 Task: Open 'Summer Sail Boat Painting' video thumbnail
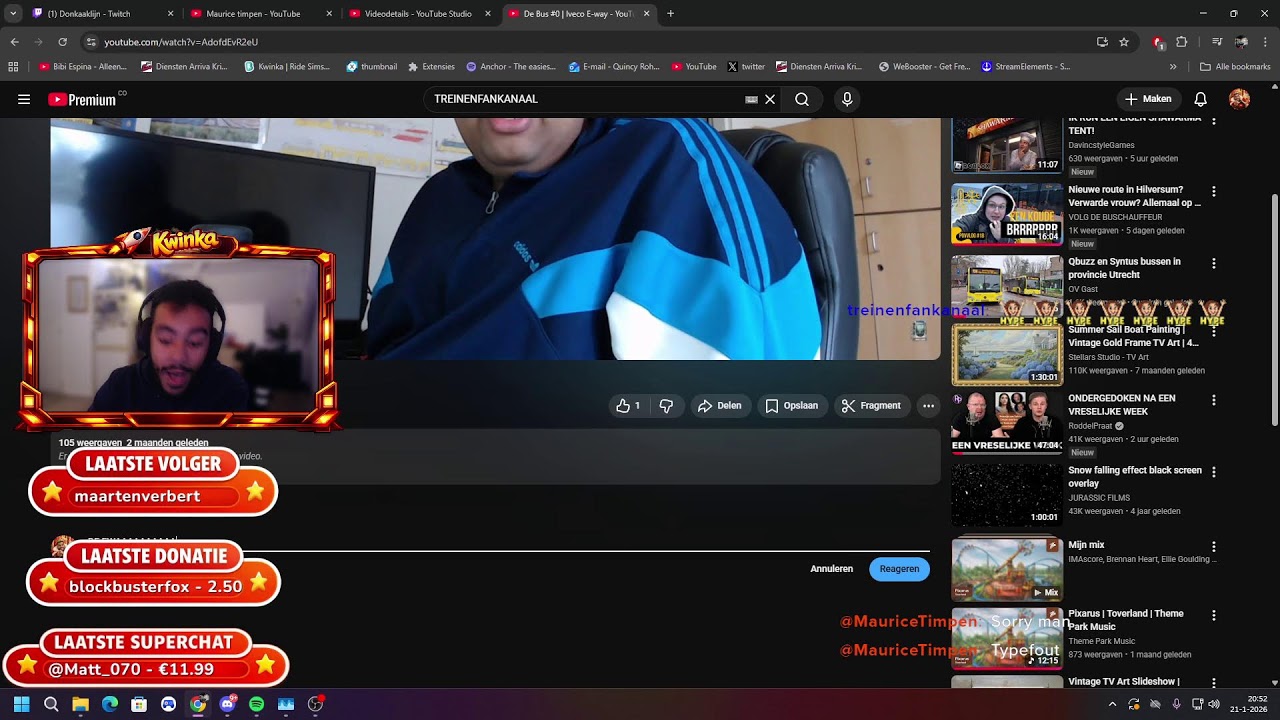(1007, 355)
